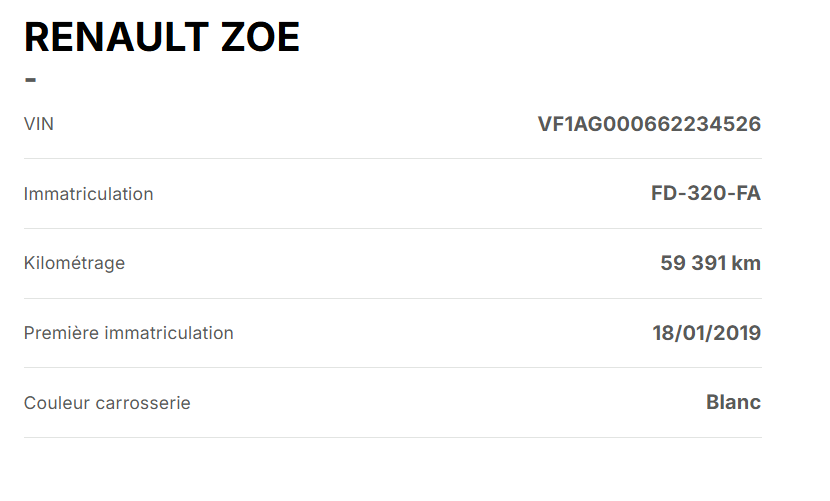Click the word Couleur in the label
Screen dimensions: 830x501
click(57, 403)
